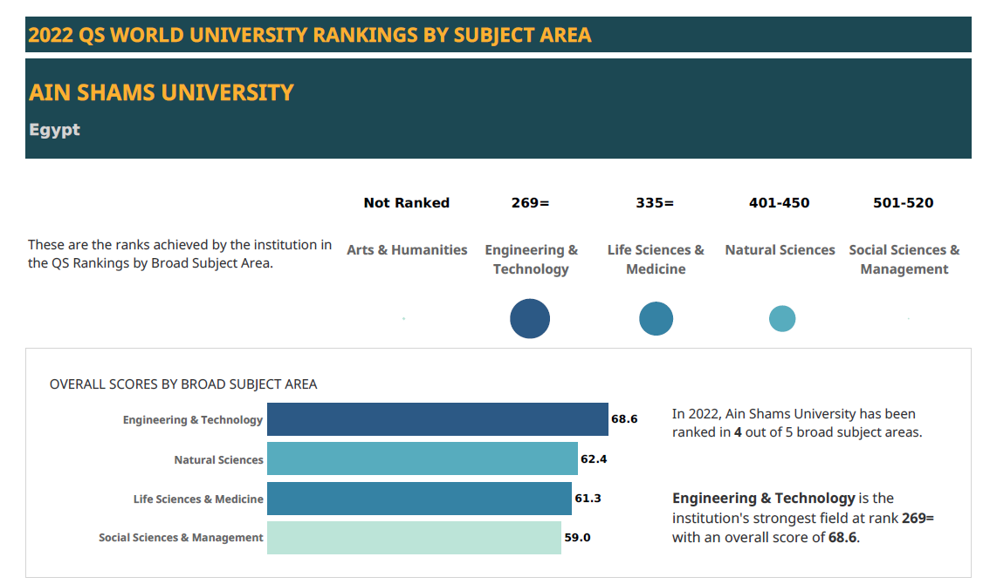Click the light teal Natural Sciences circle
The width and height of the screenshot is (983, 584).
tap(782, 319)
